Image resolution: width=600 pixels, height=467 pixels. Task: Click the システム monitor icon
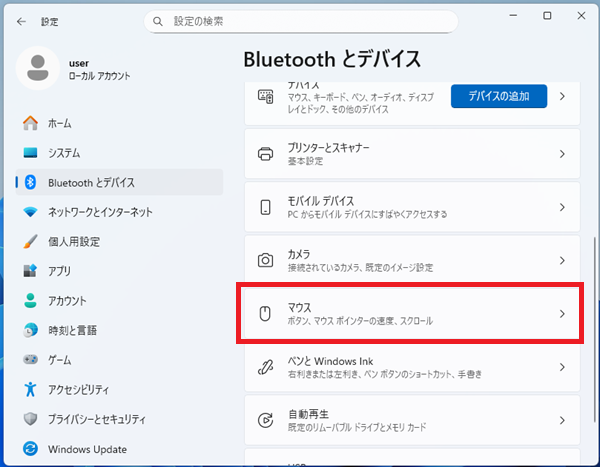point(30,153)
